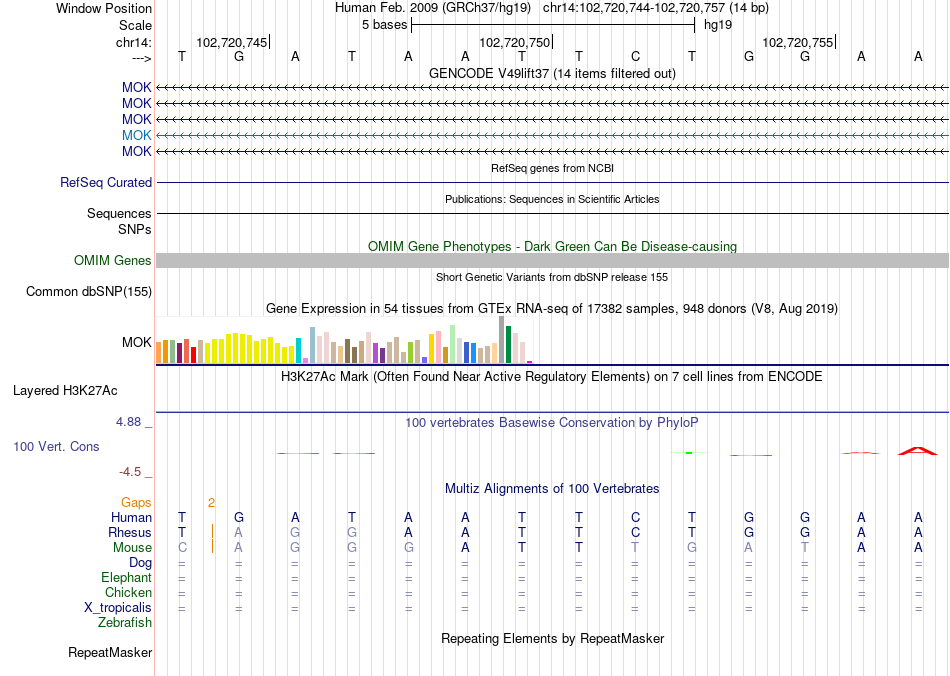
Task: Select the light-blue MOK transcript label
Action: point(136,135)
